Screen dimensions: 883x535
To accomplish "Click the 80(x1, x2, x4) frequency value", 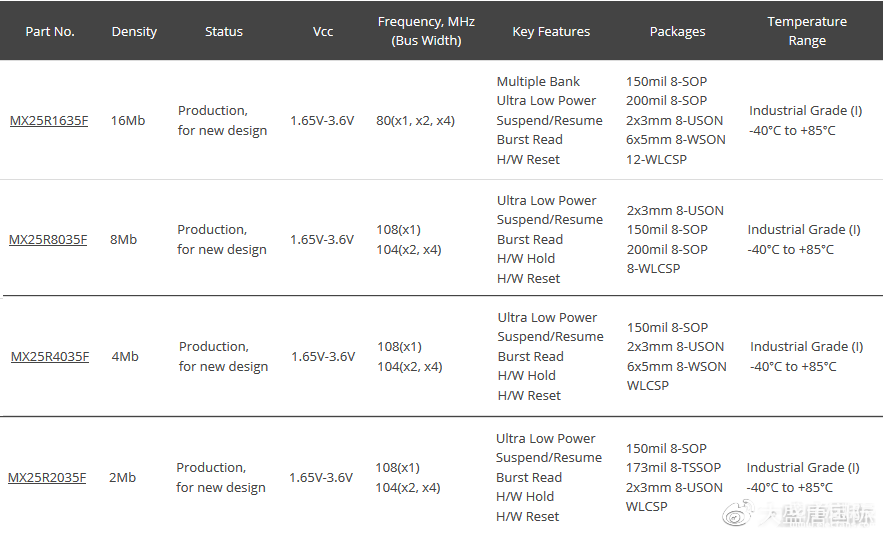I will 415,121.
